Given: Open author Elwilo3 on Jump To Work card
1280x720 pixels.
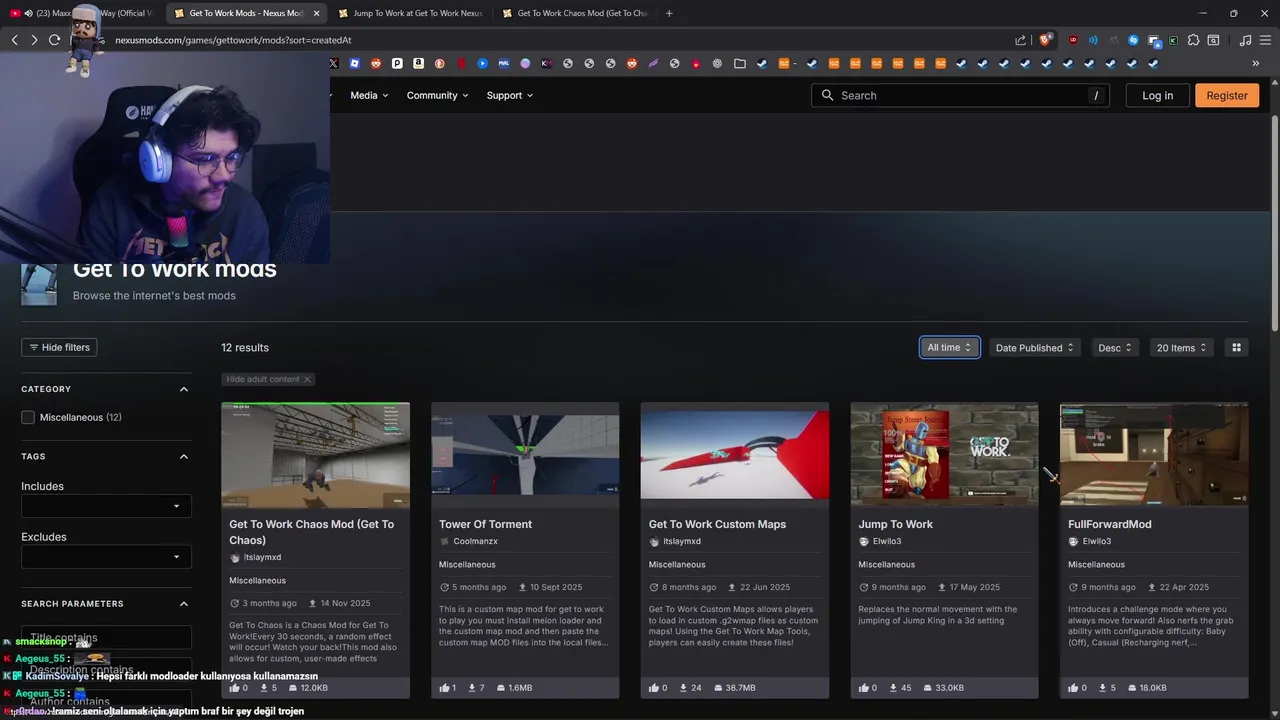Looking at the screenshot, I should click(x=887, y=541).
